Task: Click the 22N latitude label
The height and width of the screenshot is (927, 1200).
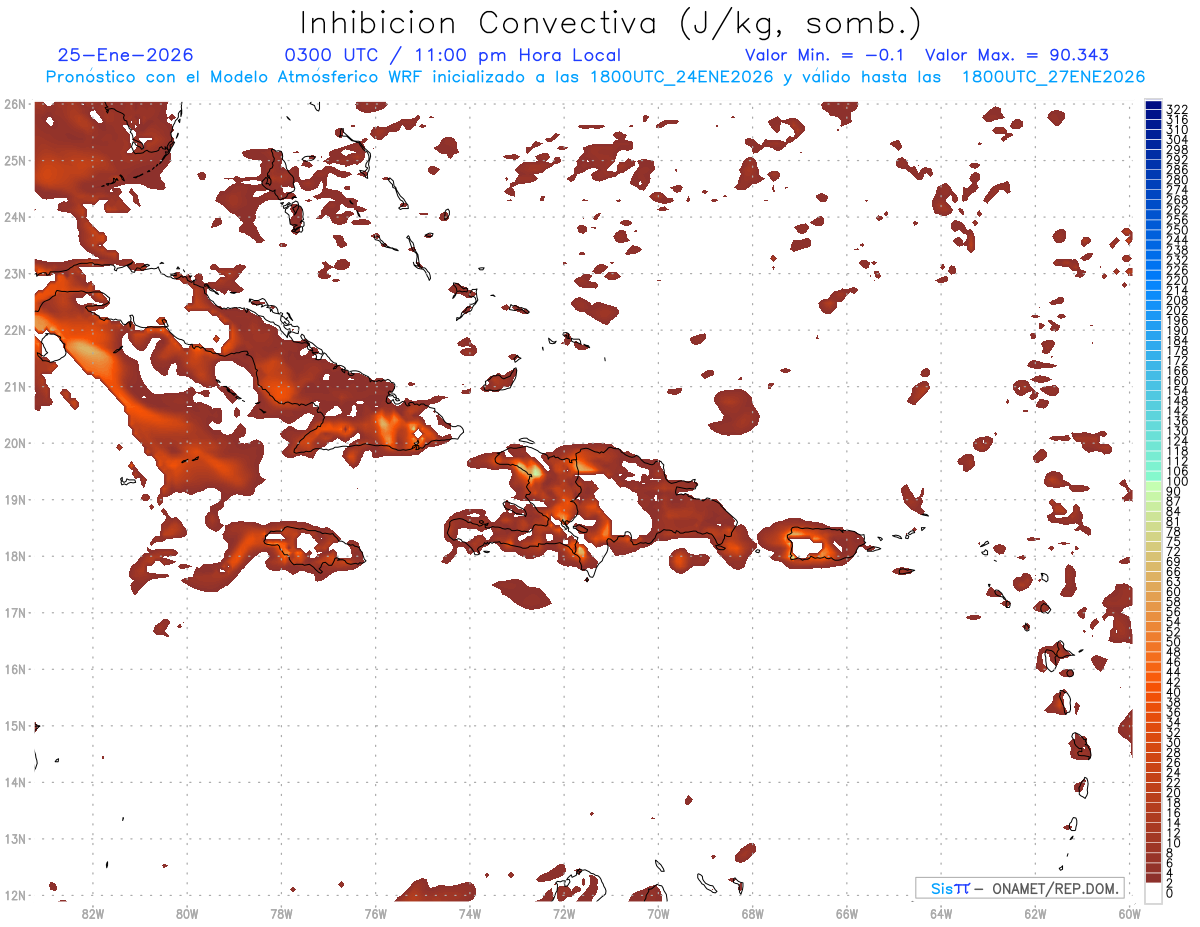Action: (x=14, y=330)
